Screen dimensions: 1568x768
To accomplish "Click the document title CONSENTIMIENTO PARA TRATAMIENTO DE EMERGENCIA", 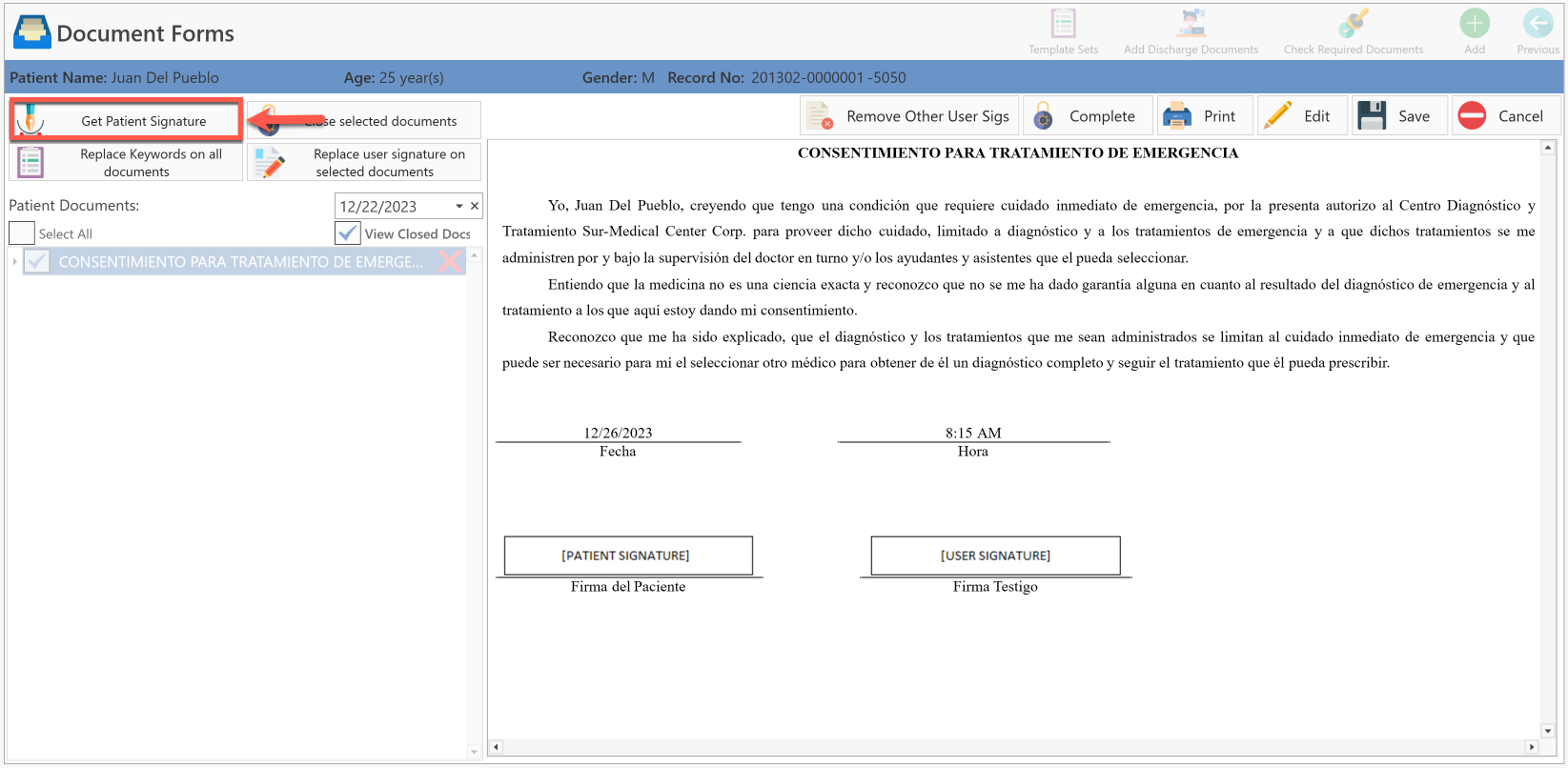I will [1018, 152].
